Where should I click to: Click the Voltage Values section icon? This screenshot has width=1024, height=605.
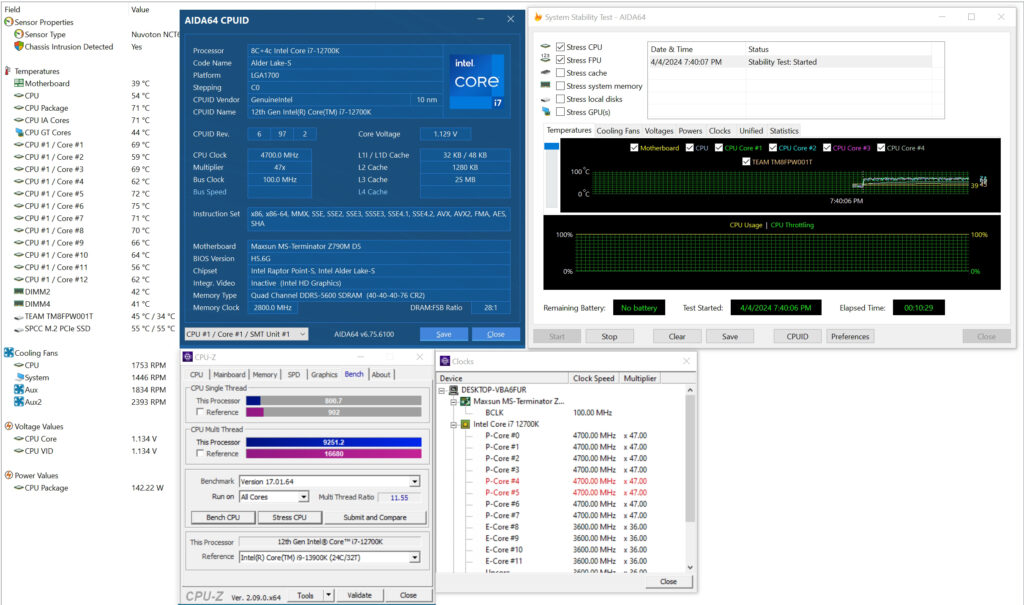tap(8, 426)
